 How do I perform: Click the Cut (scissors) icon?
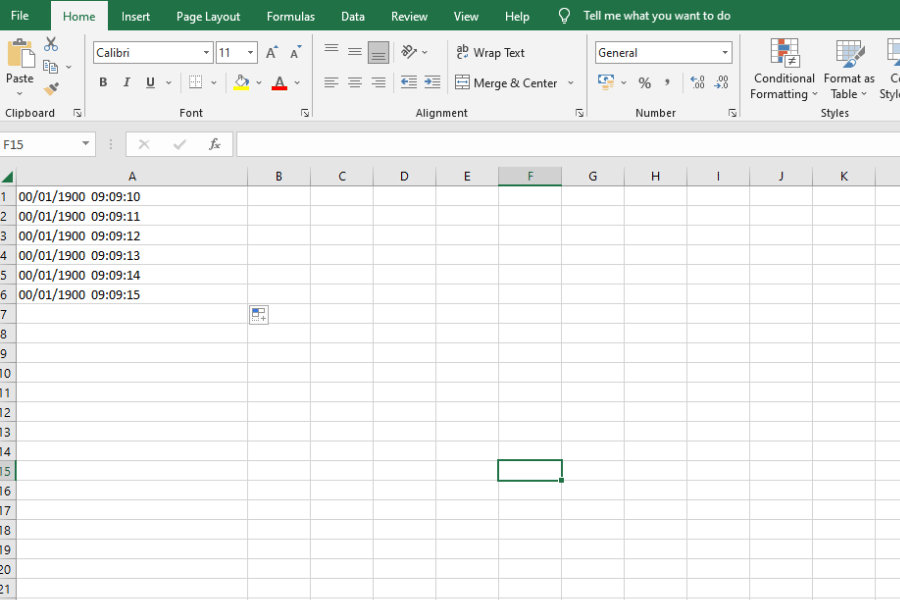click(51, 43)
